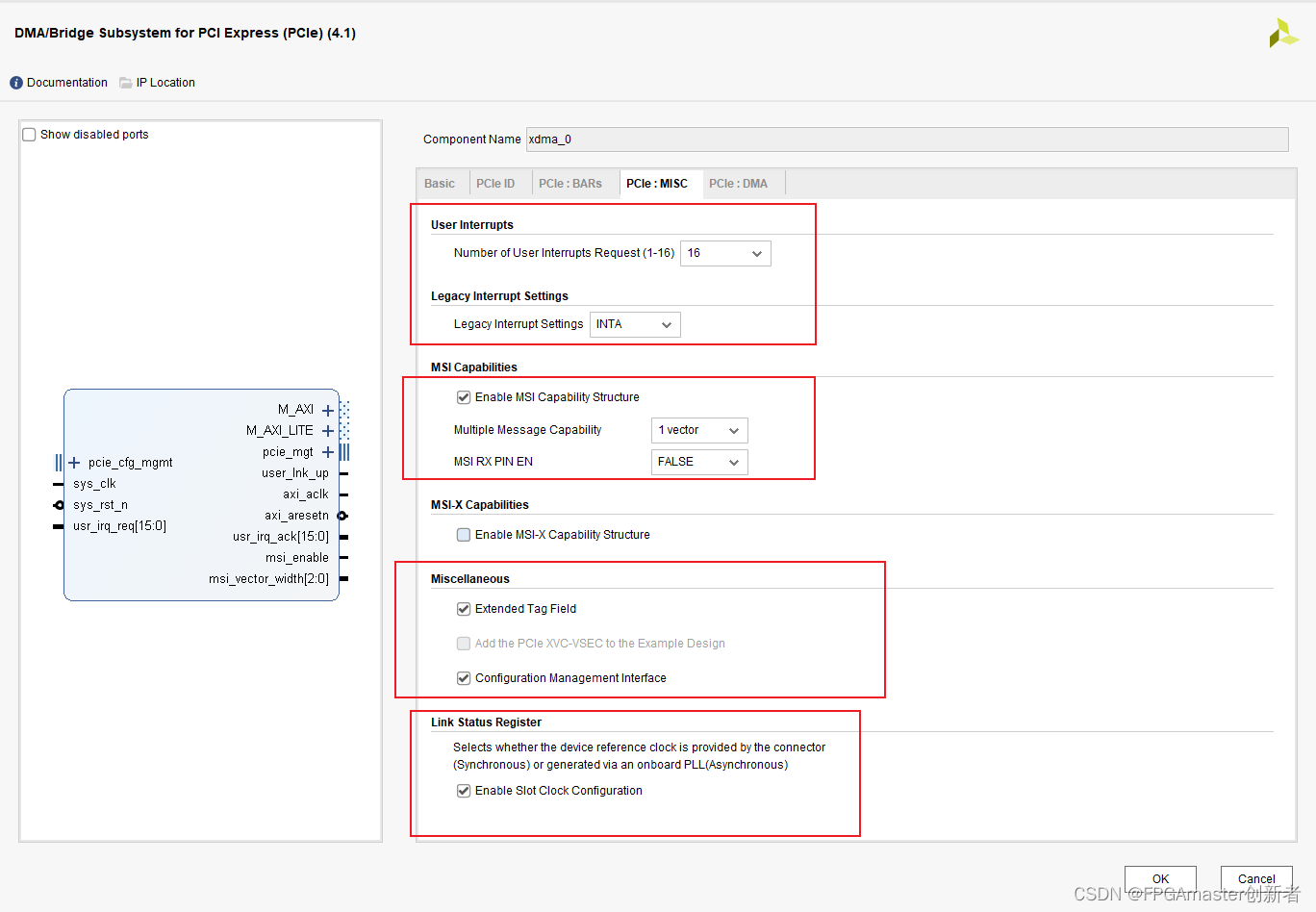Open the Documentation info icon
This screenshot has height=912, width=1316.
pyautogui.click(x=16, y=83)
